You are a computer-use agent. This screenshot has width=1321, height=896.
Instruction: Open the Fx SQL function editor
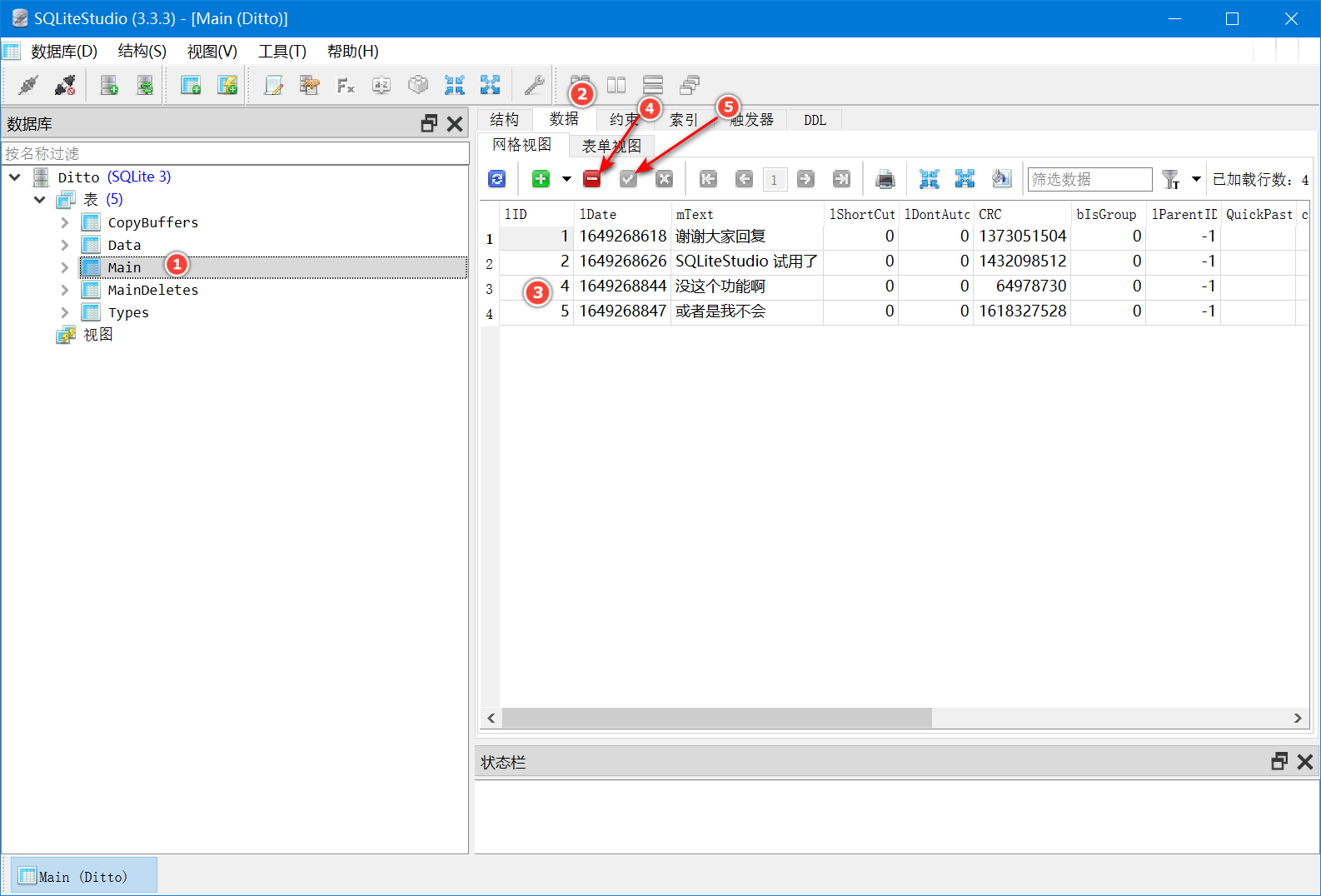point(345,85)
